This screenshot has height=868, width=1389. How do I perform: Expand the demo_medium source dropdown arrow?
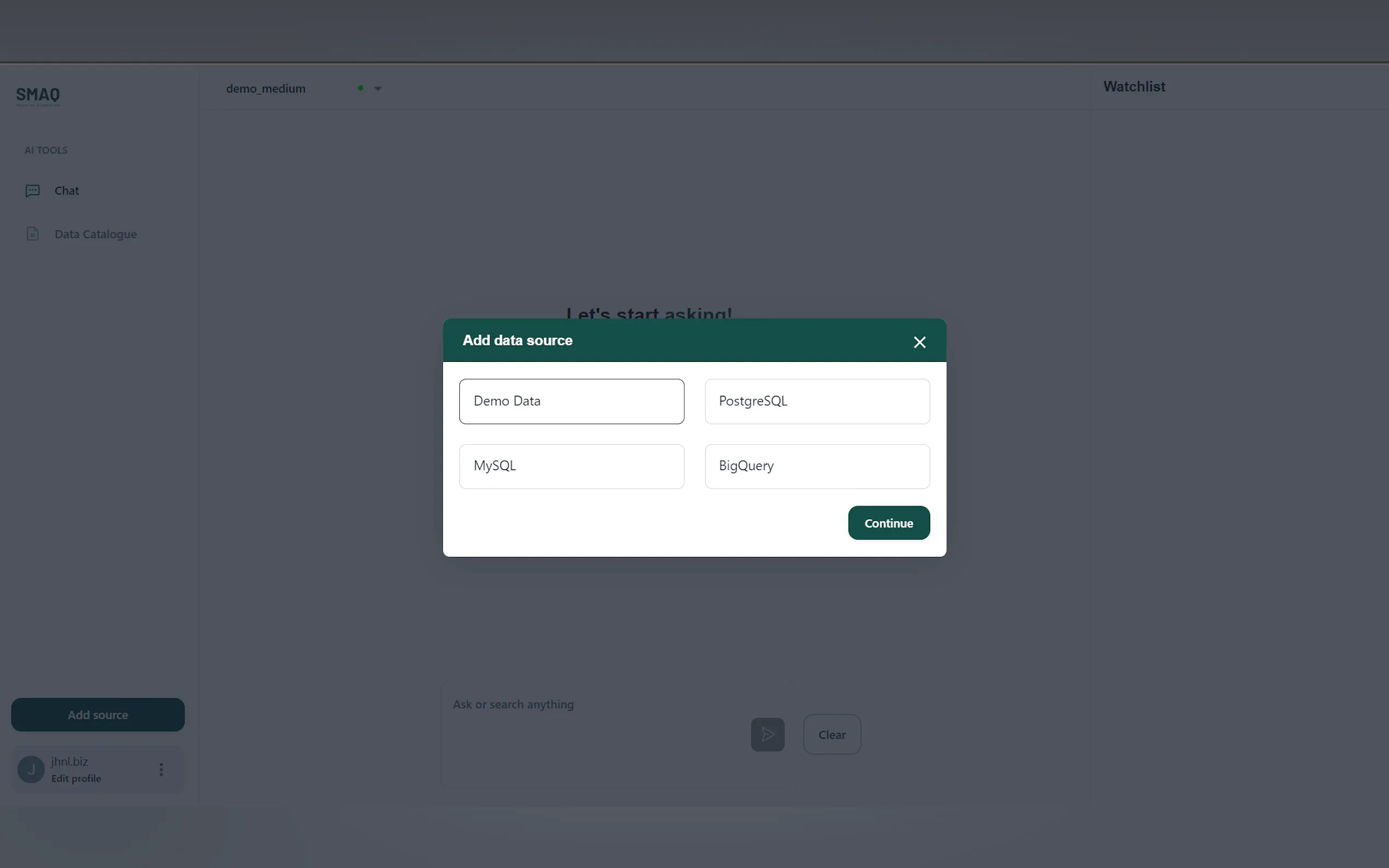tap(378, 89)
